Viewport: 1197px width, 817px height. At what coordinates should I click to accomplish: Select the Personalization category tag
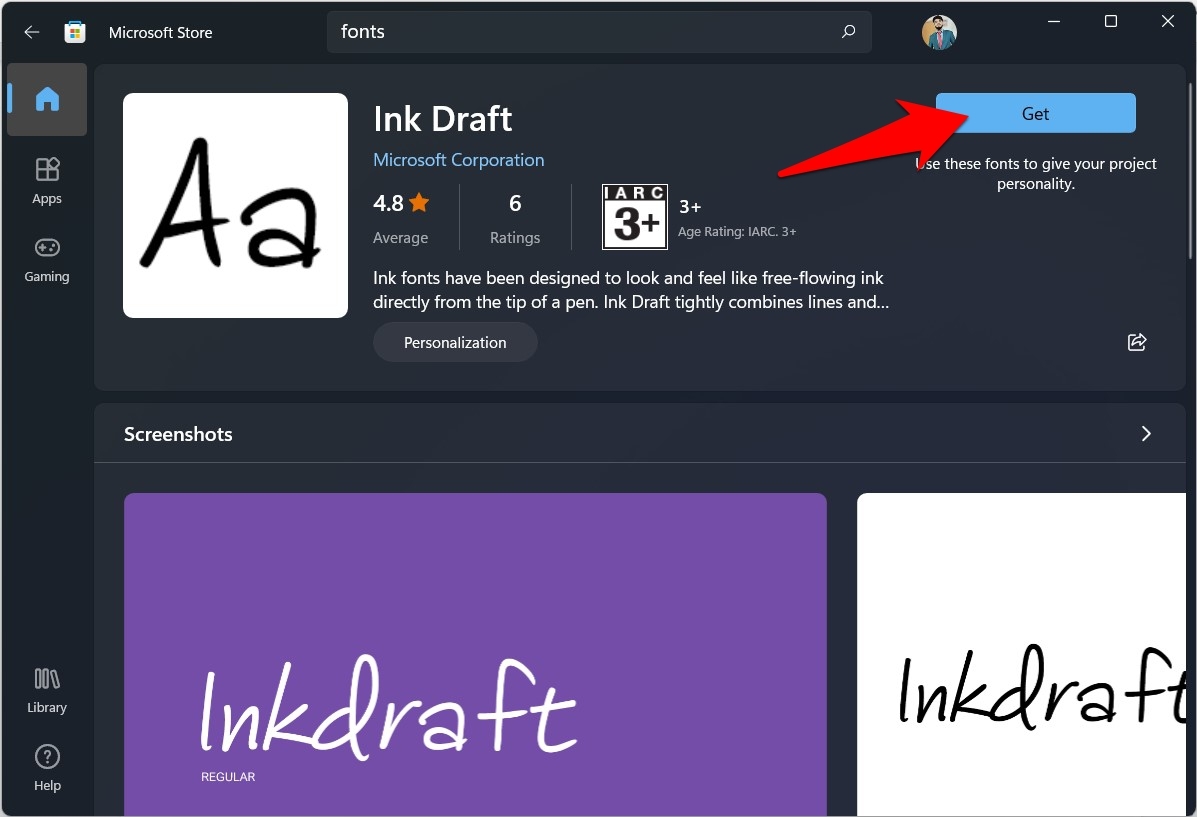click(455, 342)
